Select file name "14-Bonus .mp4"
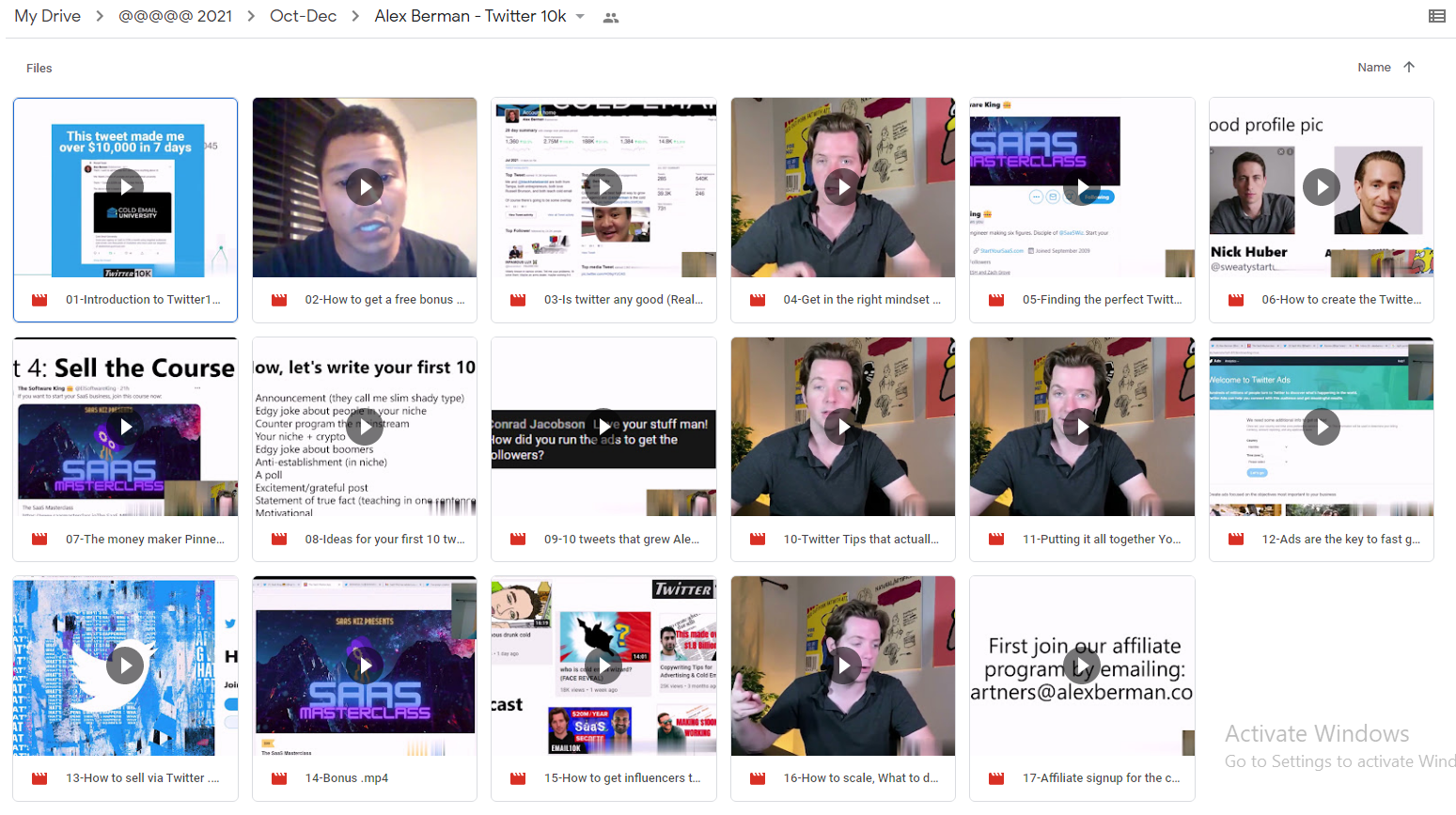This screenshot has height=815, width=1456. (346, 778)
